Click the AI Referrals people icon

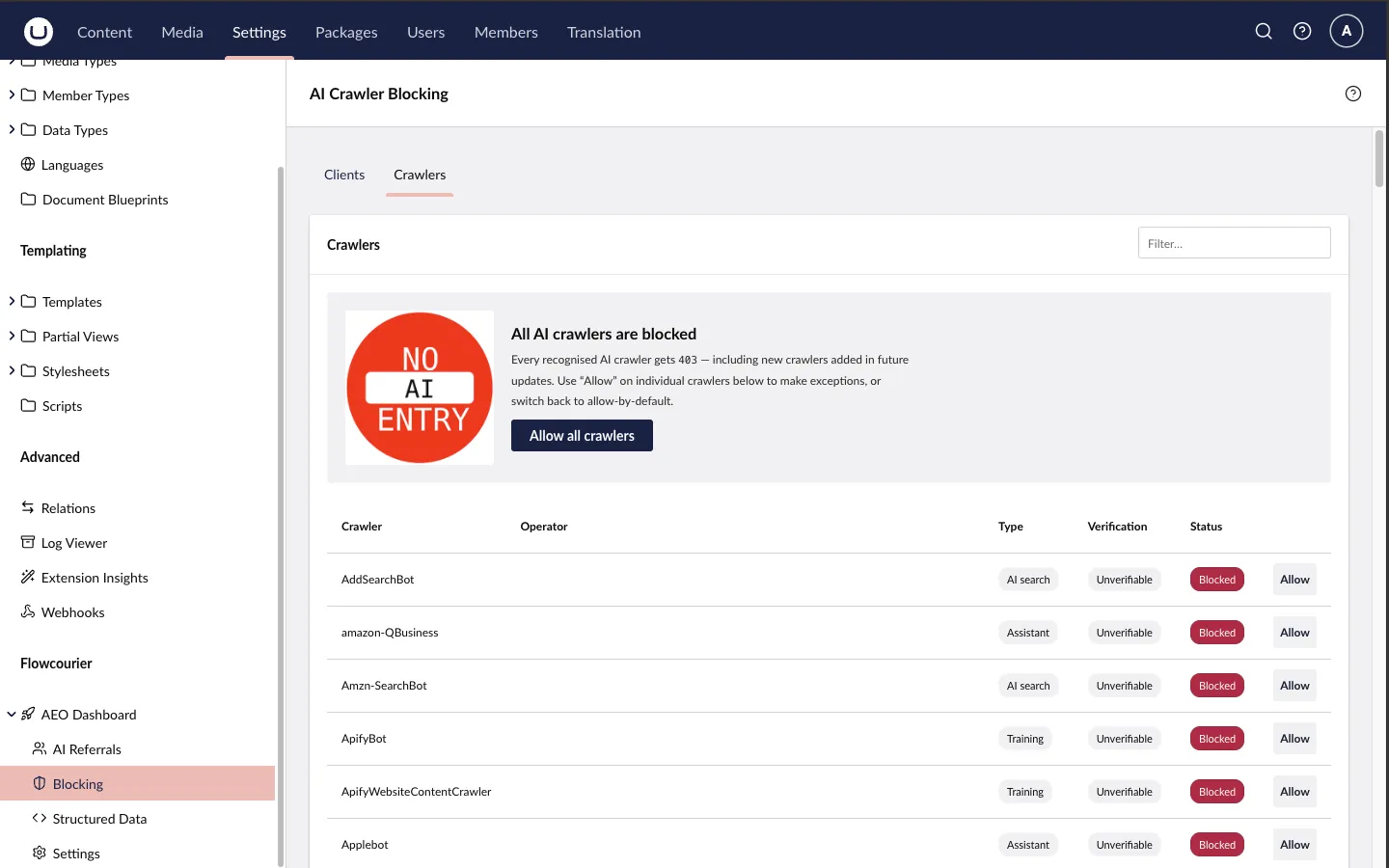coord(40,748)
